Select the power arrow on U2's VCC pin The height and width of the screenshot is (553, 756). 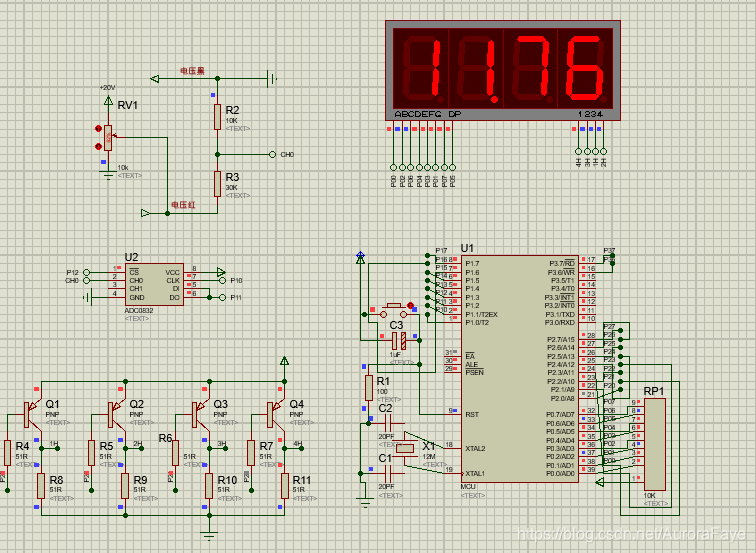(x=221, y=272)
